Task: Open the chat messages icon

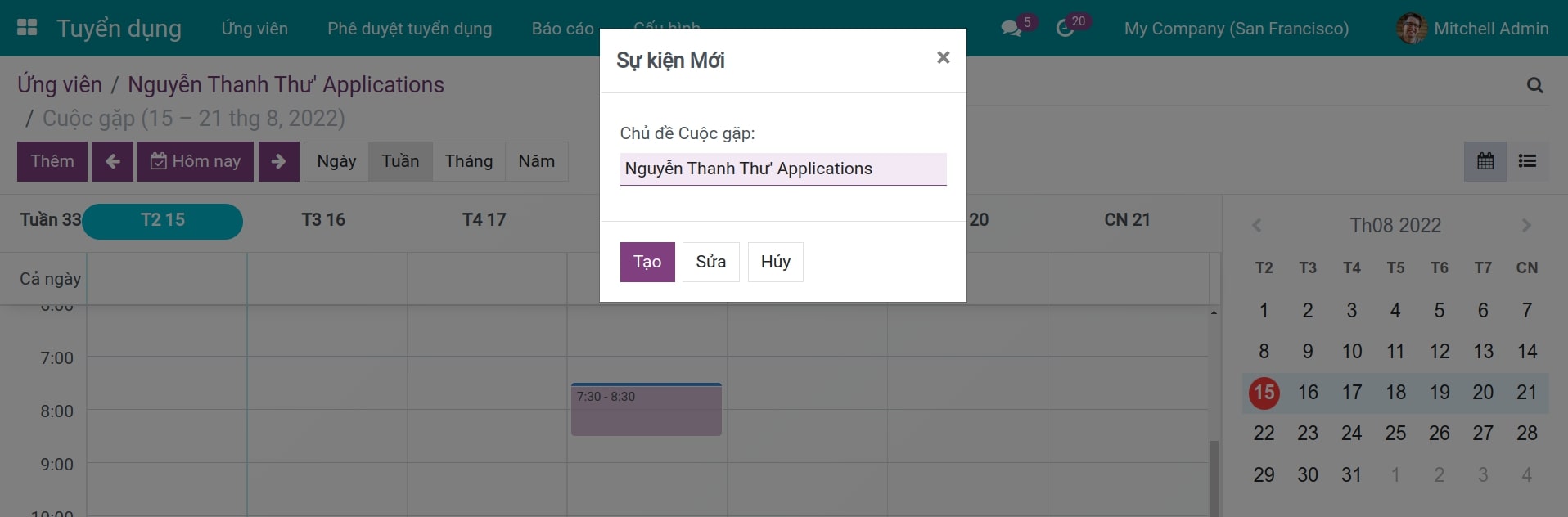Action: [1012, 29]
